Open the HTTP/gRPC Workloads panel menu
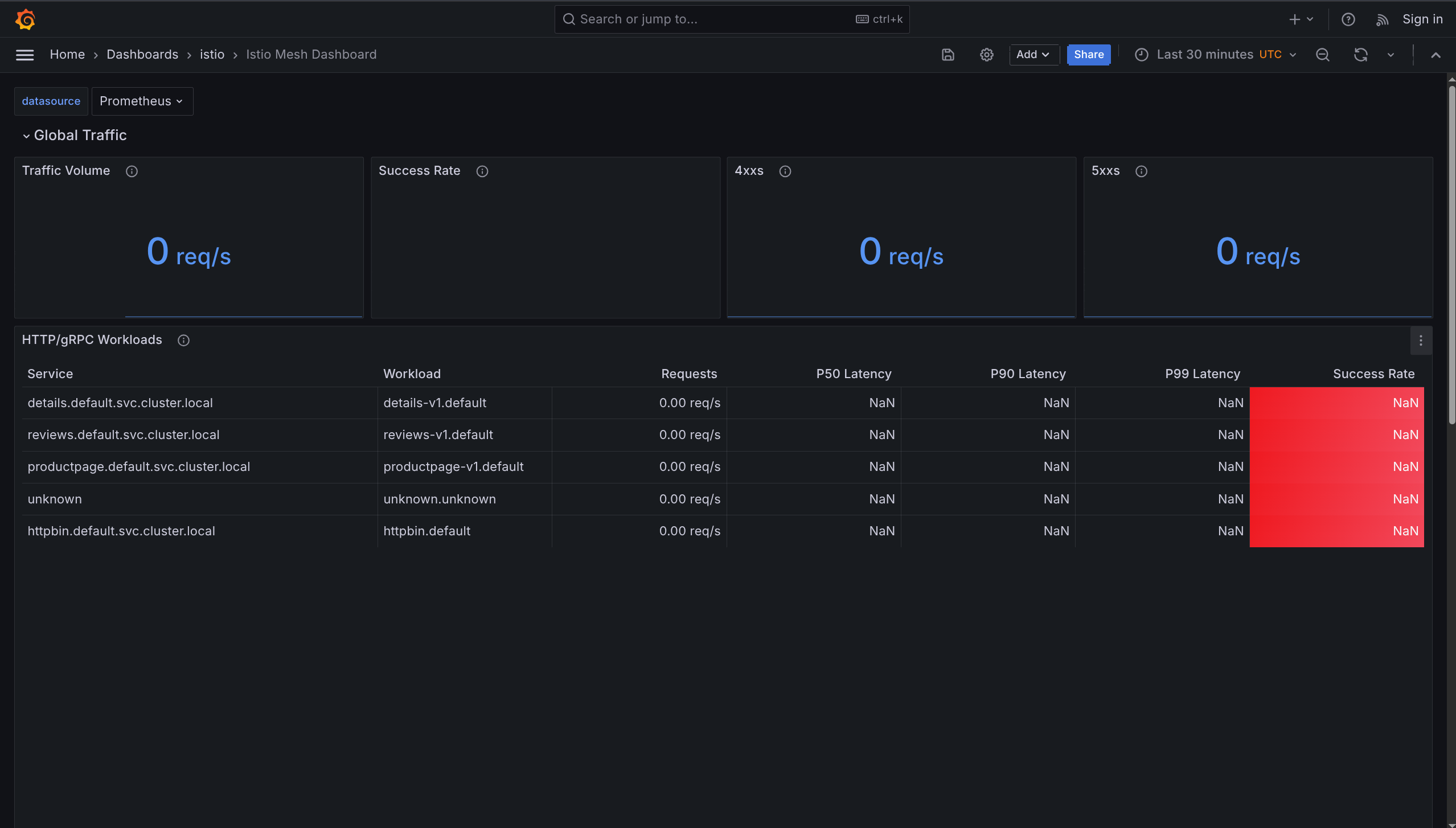This screenshot has width=1456, height=828. coord(1420,340)
